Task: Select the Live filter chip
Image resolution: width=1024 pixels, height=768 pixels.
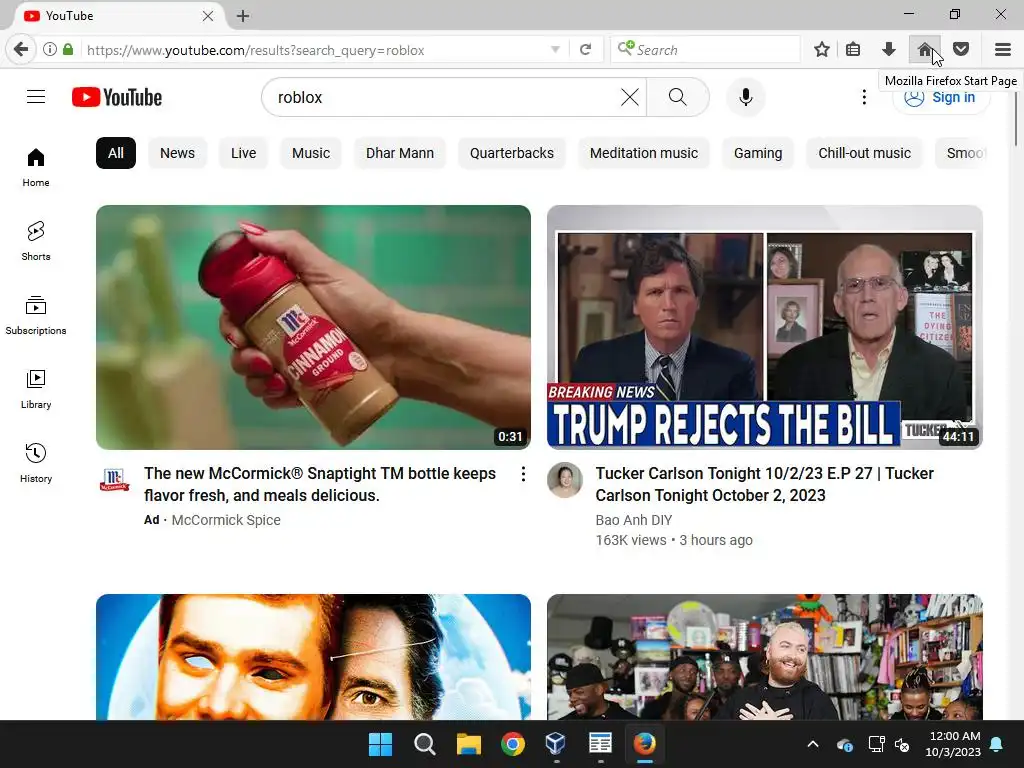Action: pyautogui.click(x=244, y=153)
